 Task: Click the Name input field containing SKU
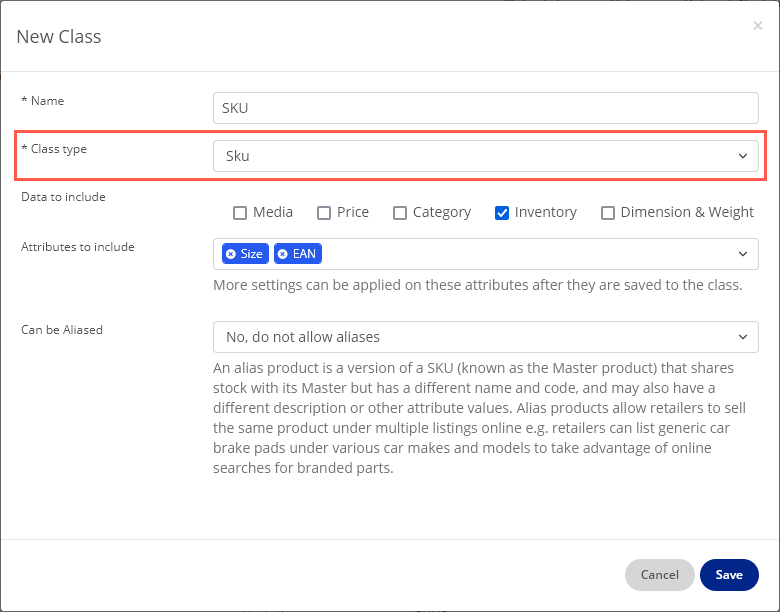(485, 108)
